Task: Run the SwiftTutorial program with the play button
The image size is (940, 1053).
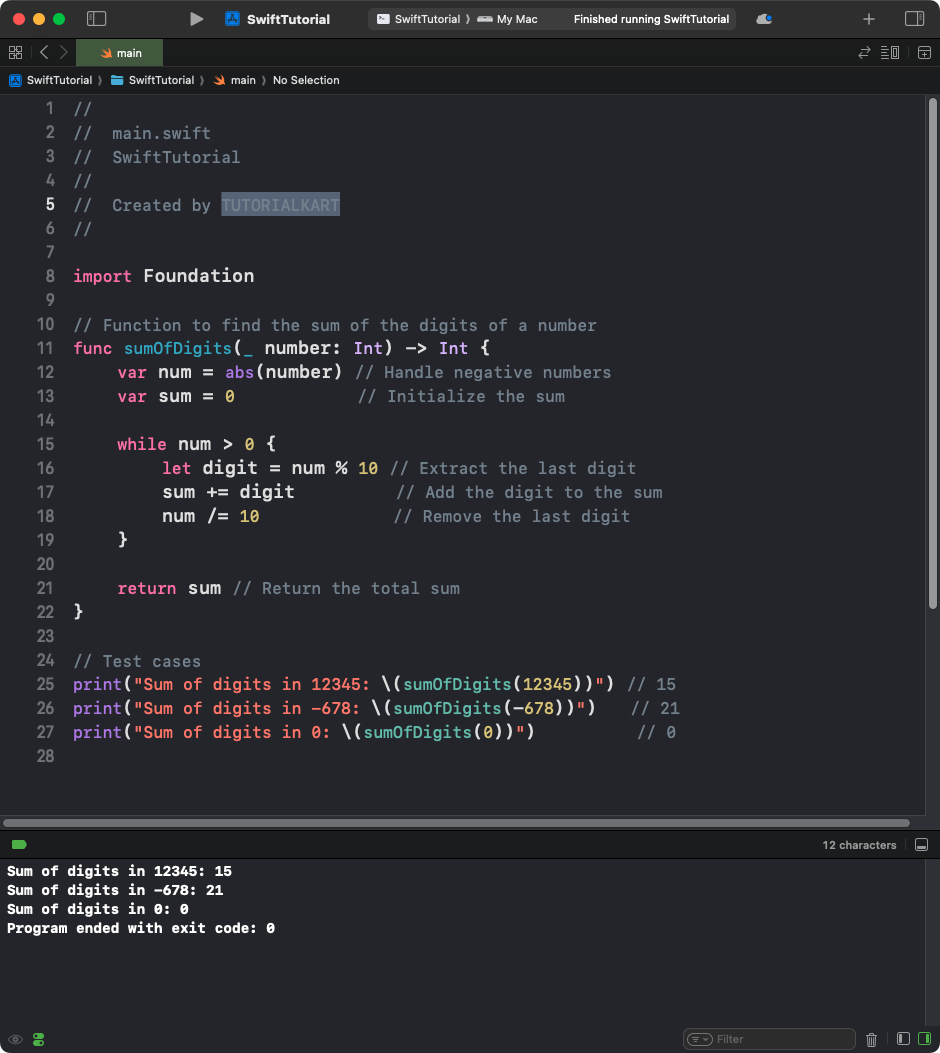Action: pos(196,18)
